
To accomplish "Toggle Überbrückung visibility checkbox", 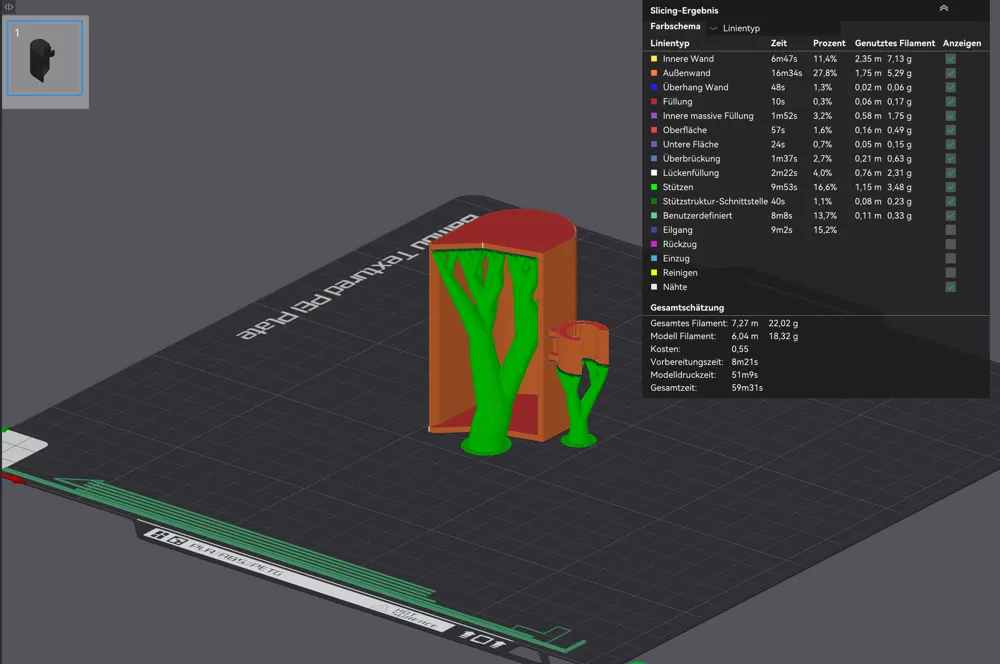I will [950, 158].
